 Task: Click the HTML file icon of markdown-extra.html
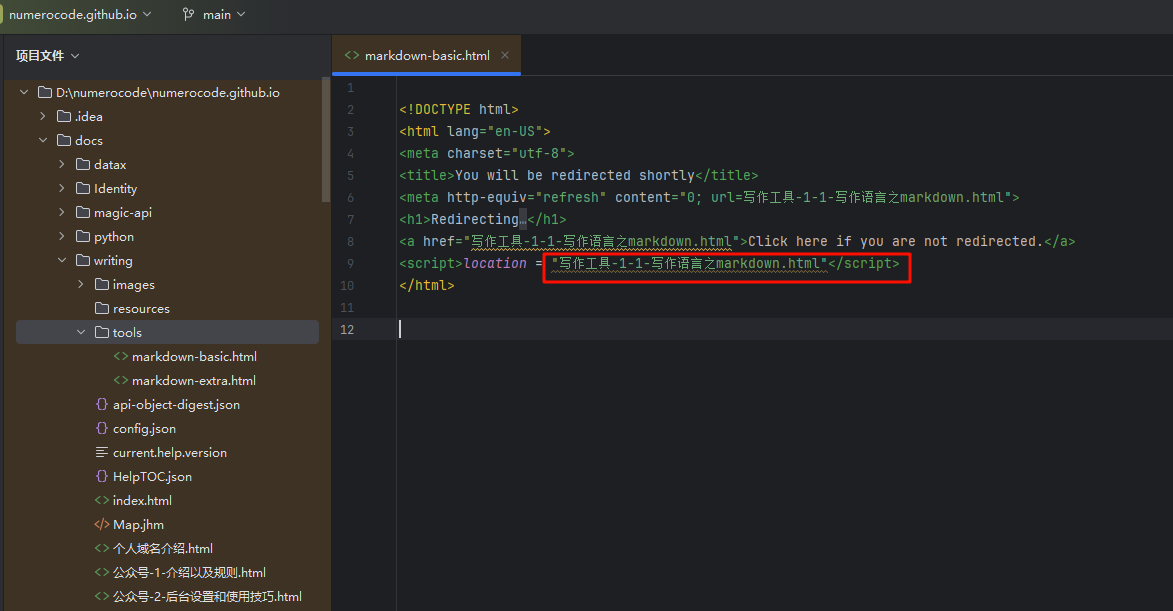click(x=121, y=381)
